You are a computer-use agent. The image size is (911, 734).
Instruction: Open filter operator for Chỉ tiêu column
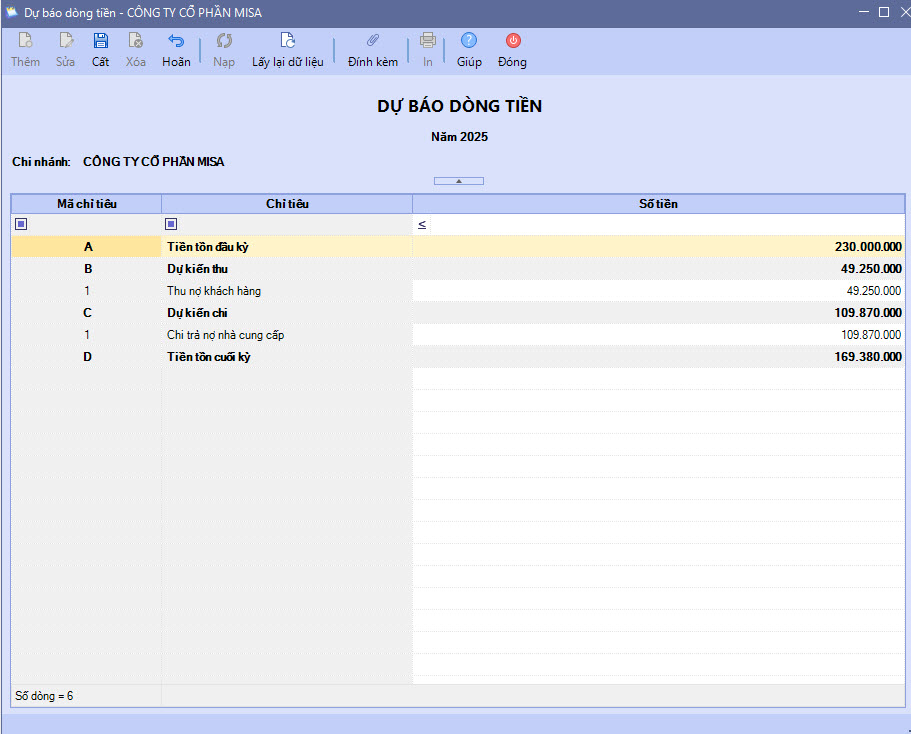click(171, 224)
